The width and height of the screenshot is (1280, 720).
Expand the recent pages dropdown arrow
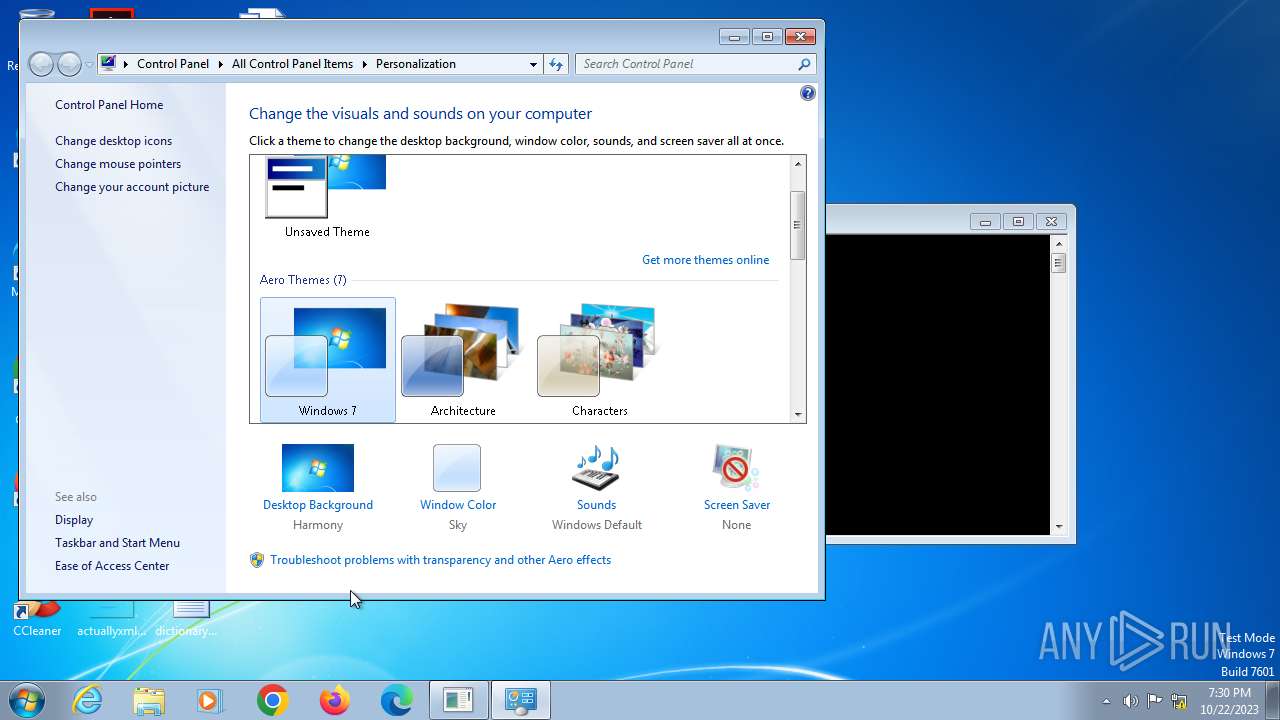89,64
